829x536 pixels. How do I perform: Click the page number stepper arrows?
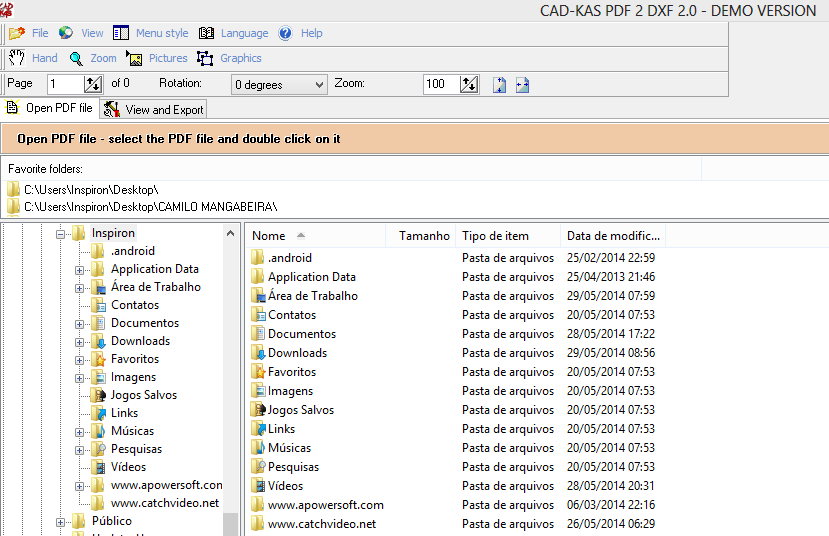[x=93, y=84]
